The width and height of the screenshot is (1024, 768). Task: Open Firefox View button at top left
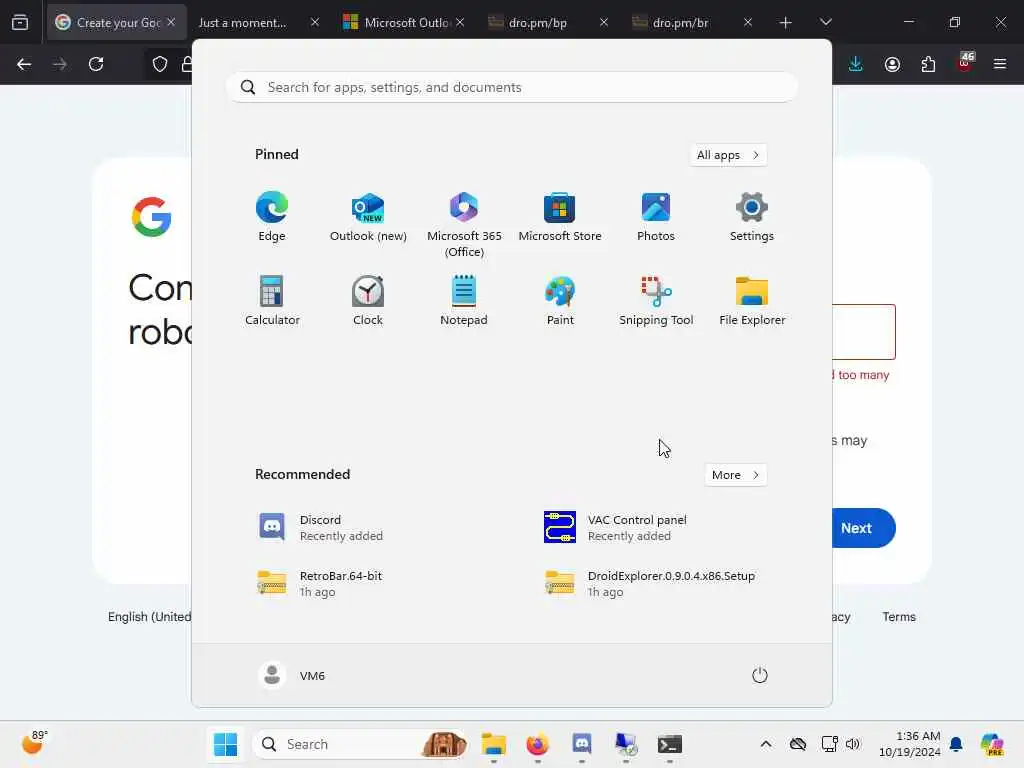(20, 23)
